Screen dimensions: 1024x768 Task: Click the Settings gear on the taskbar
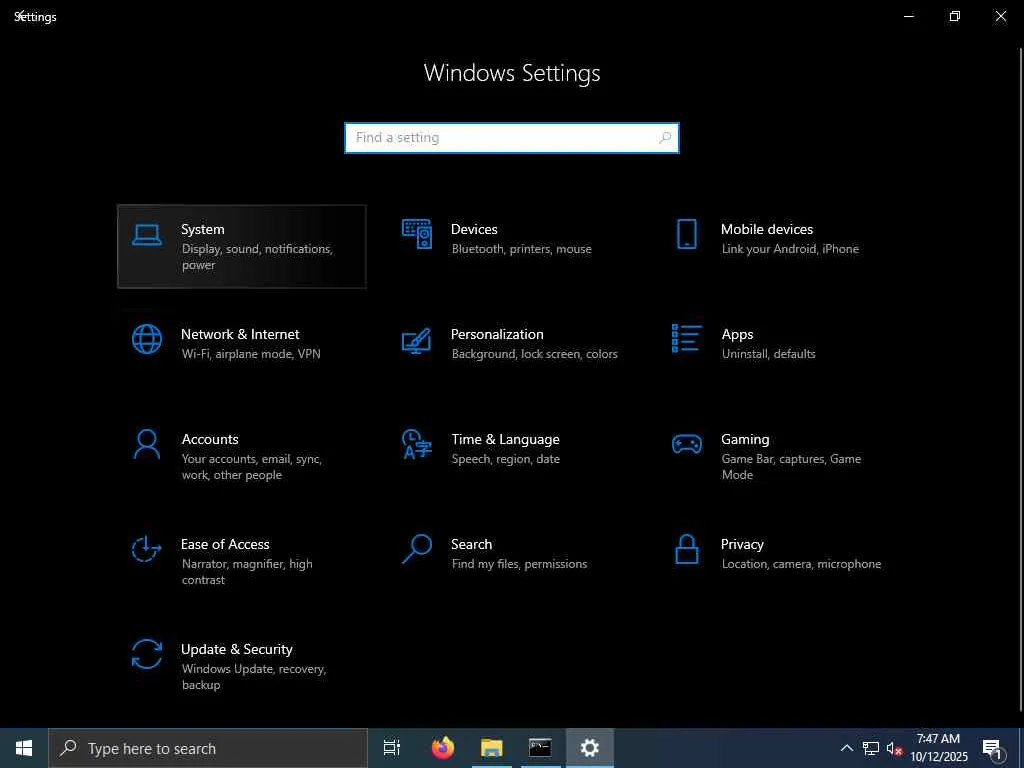(590, 748)
